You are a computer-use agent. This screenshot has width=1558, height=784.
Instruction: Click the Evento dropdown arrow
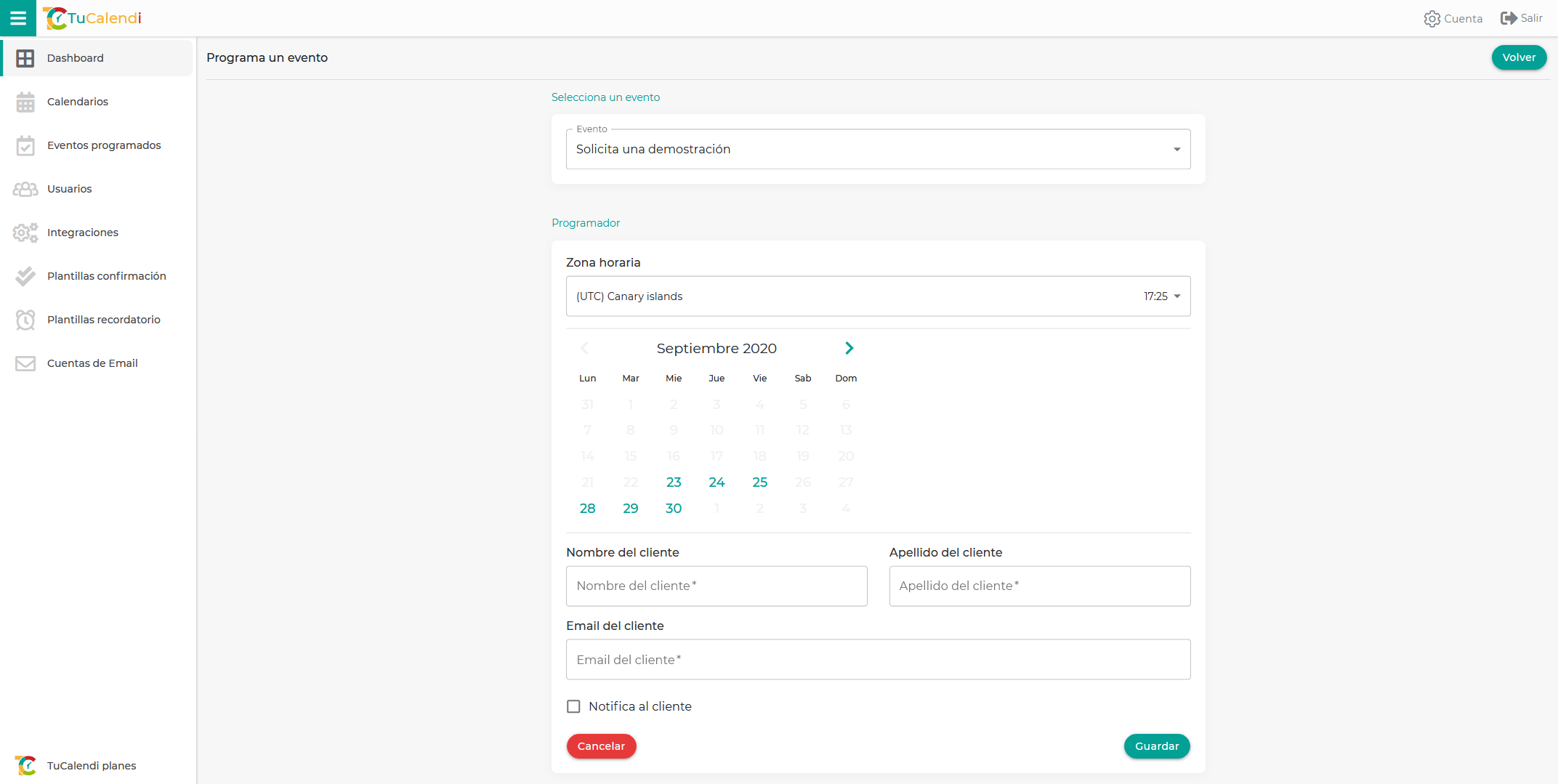[1176, 150]
